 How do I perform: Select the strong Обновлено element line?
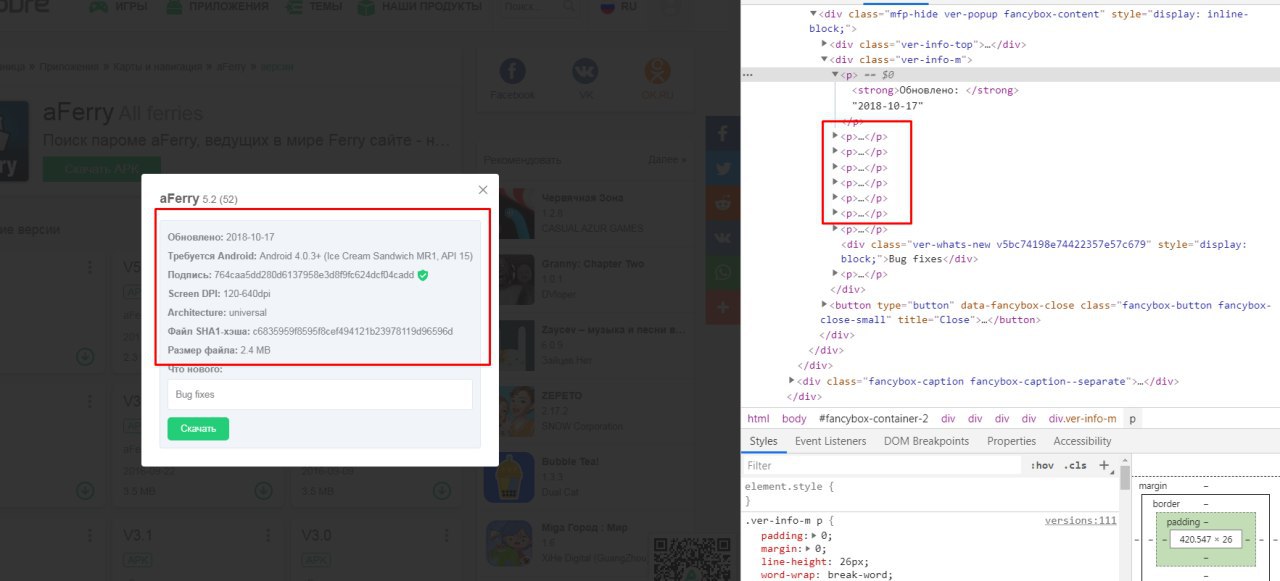pos(935,90)
